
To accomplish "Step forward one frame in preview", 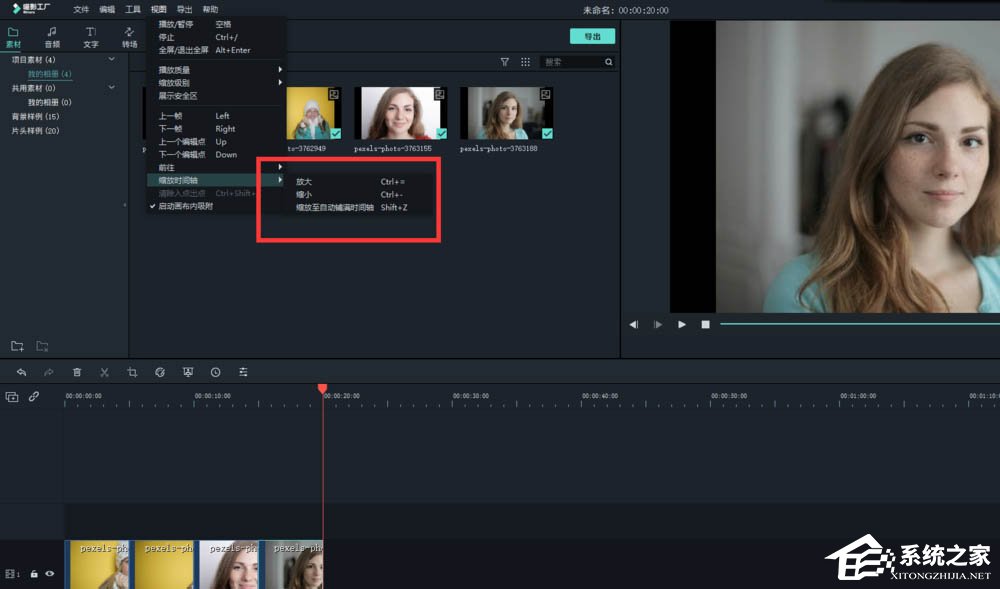I will 658,324.
